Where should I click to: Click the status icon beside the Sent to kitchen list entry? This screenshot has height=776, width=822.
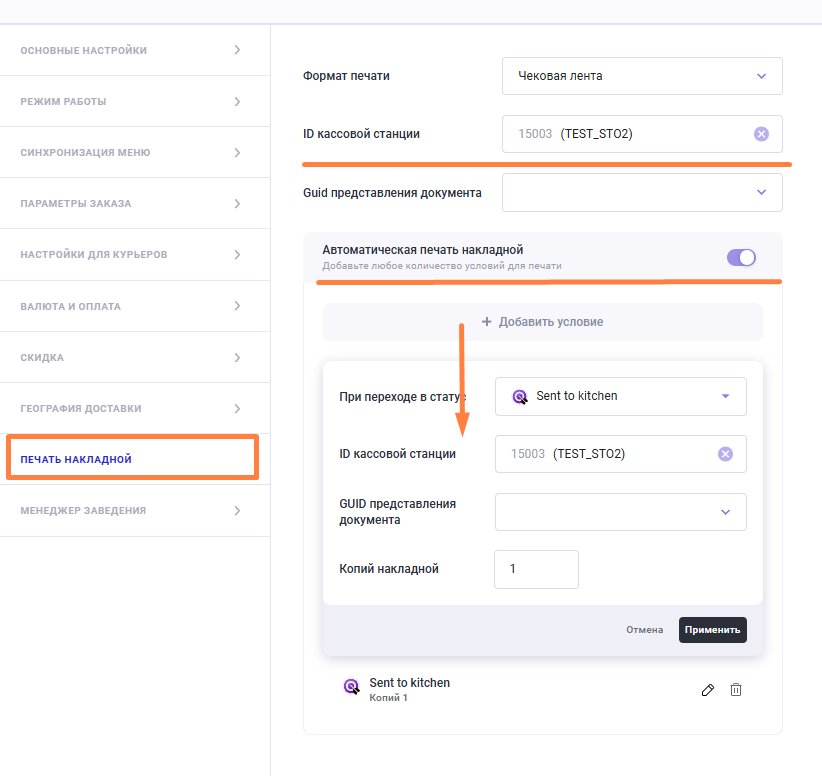coord(351,687)
